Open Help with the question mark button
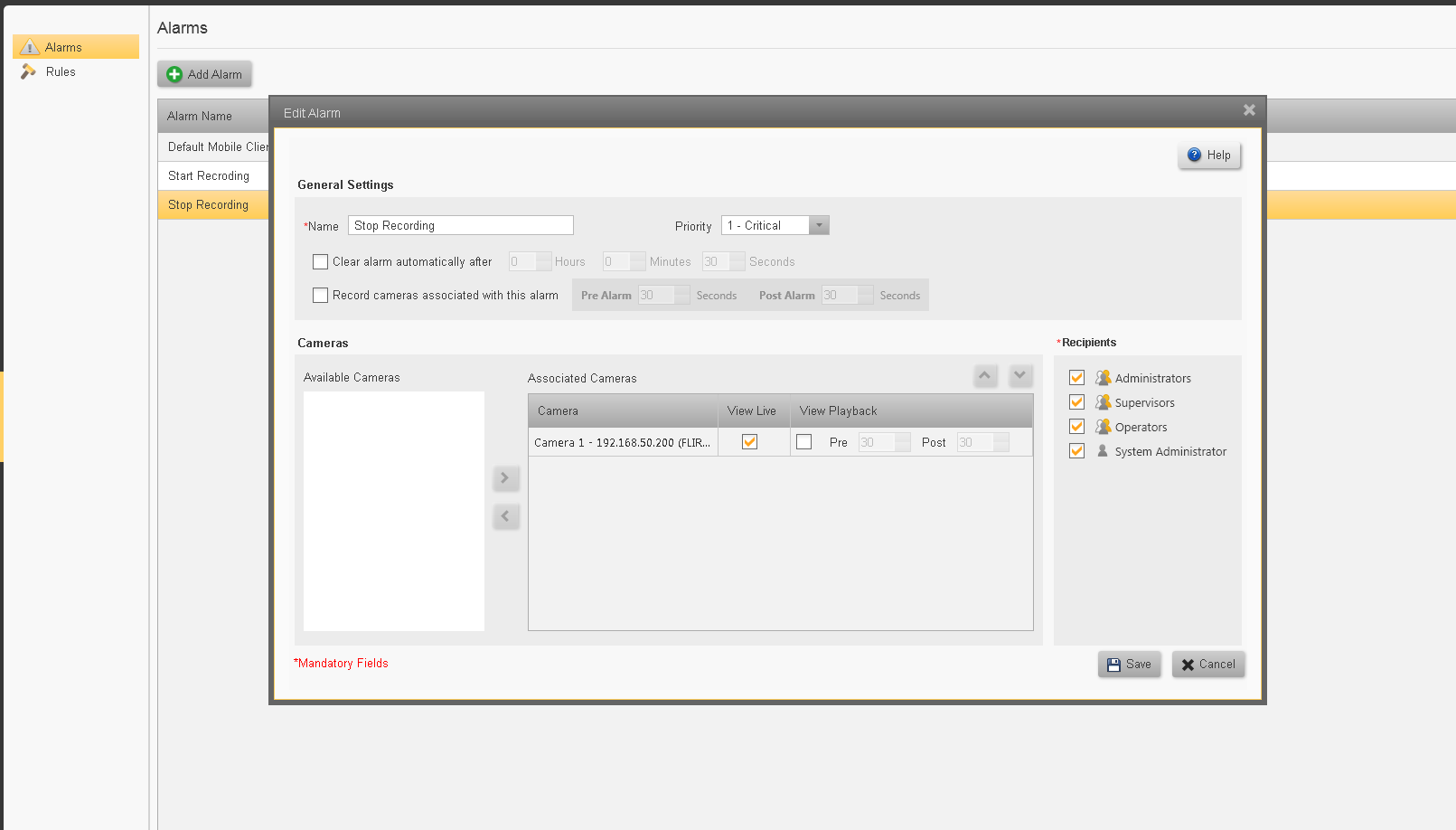The width and height of the screenshot is (1456, 830). point(1209,156)
